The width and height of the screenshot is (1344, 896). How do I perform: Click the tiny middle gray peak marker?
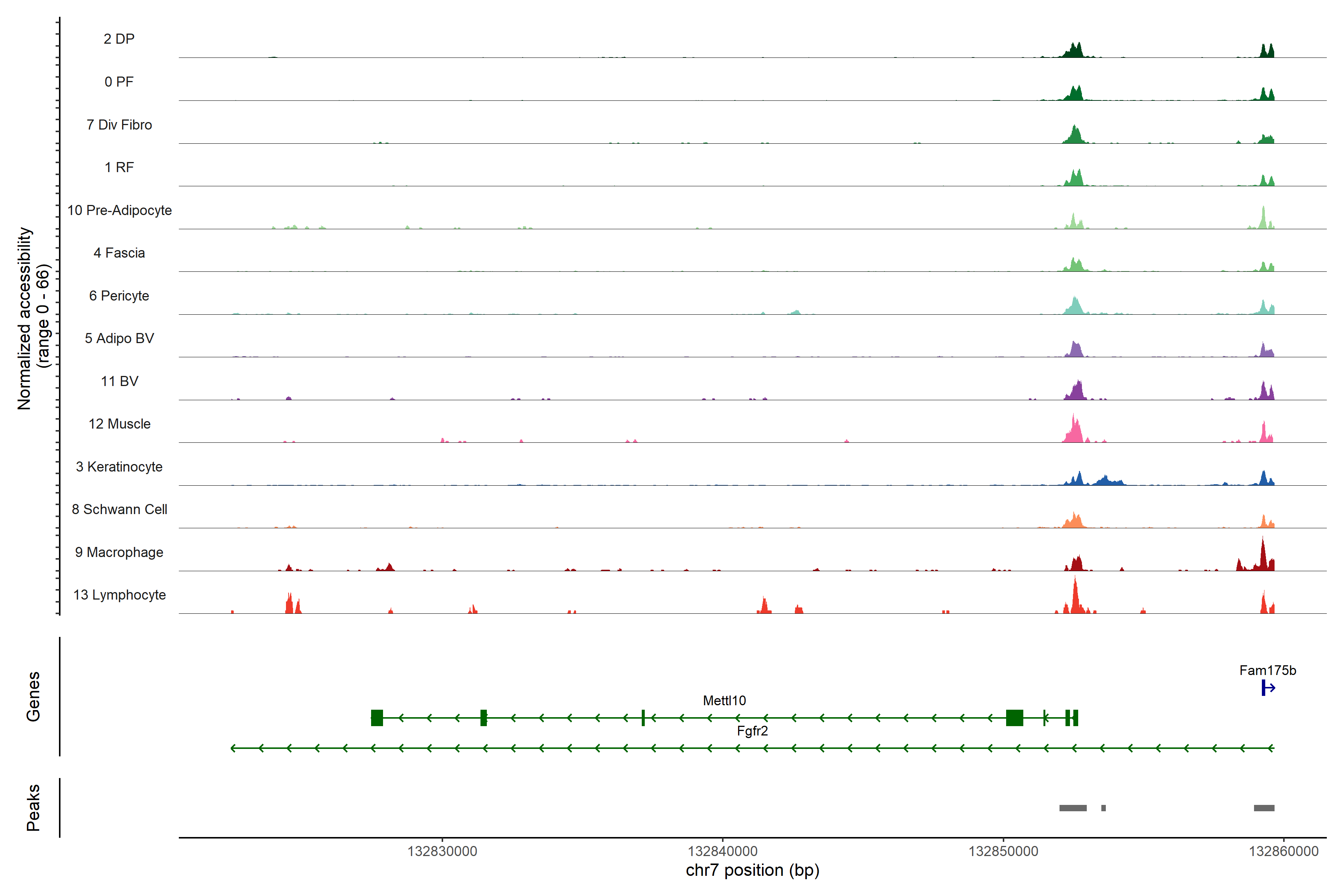click(1104, 808)
